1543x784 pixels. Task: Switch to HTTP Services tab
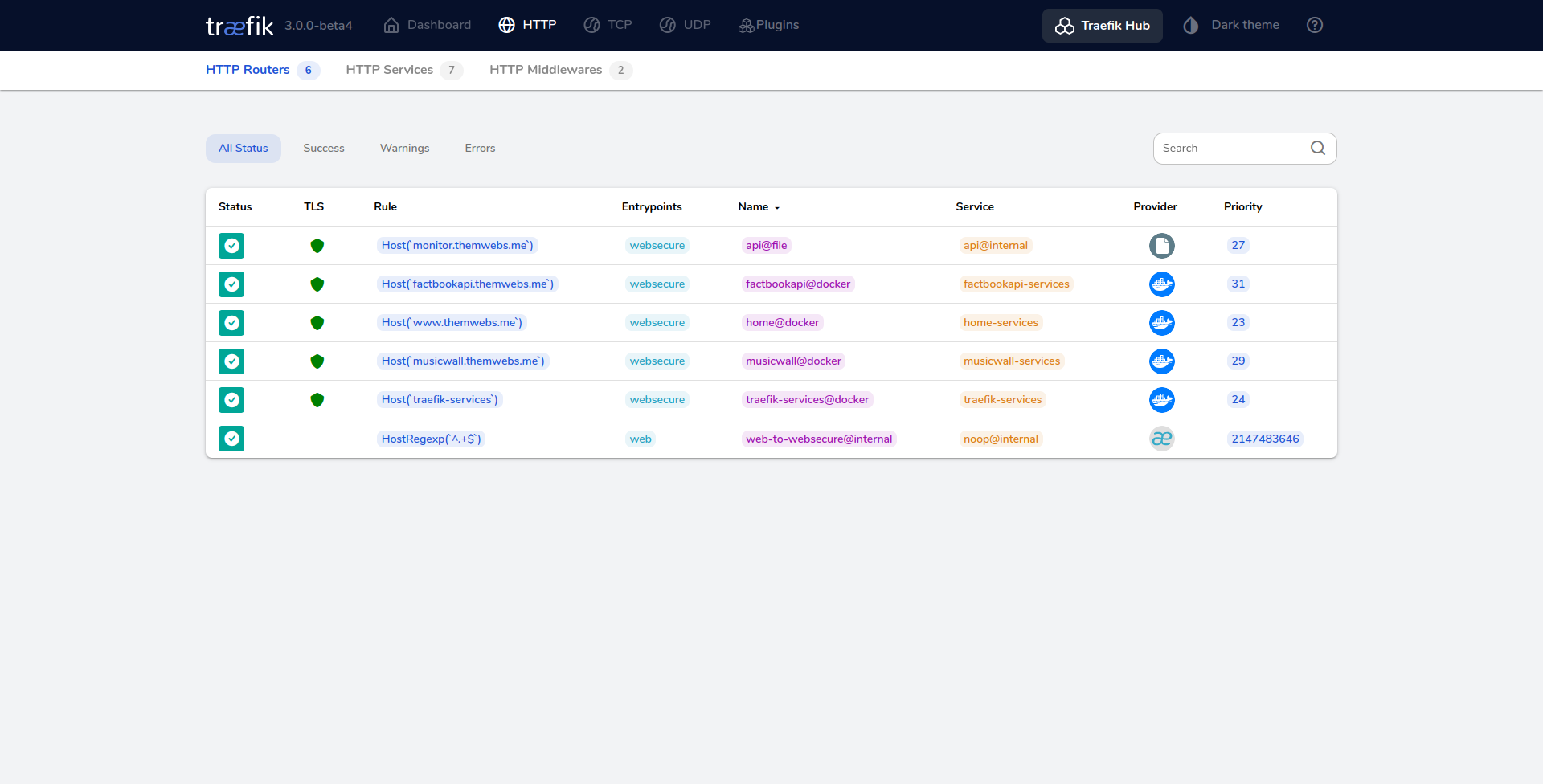click(403, 70)
